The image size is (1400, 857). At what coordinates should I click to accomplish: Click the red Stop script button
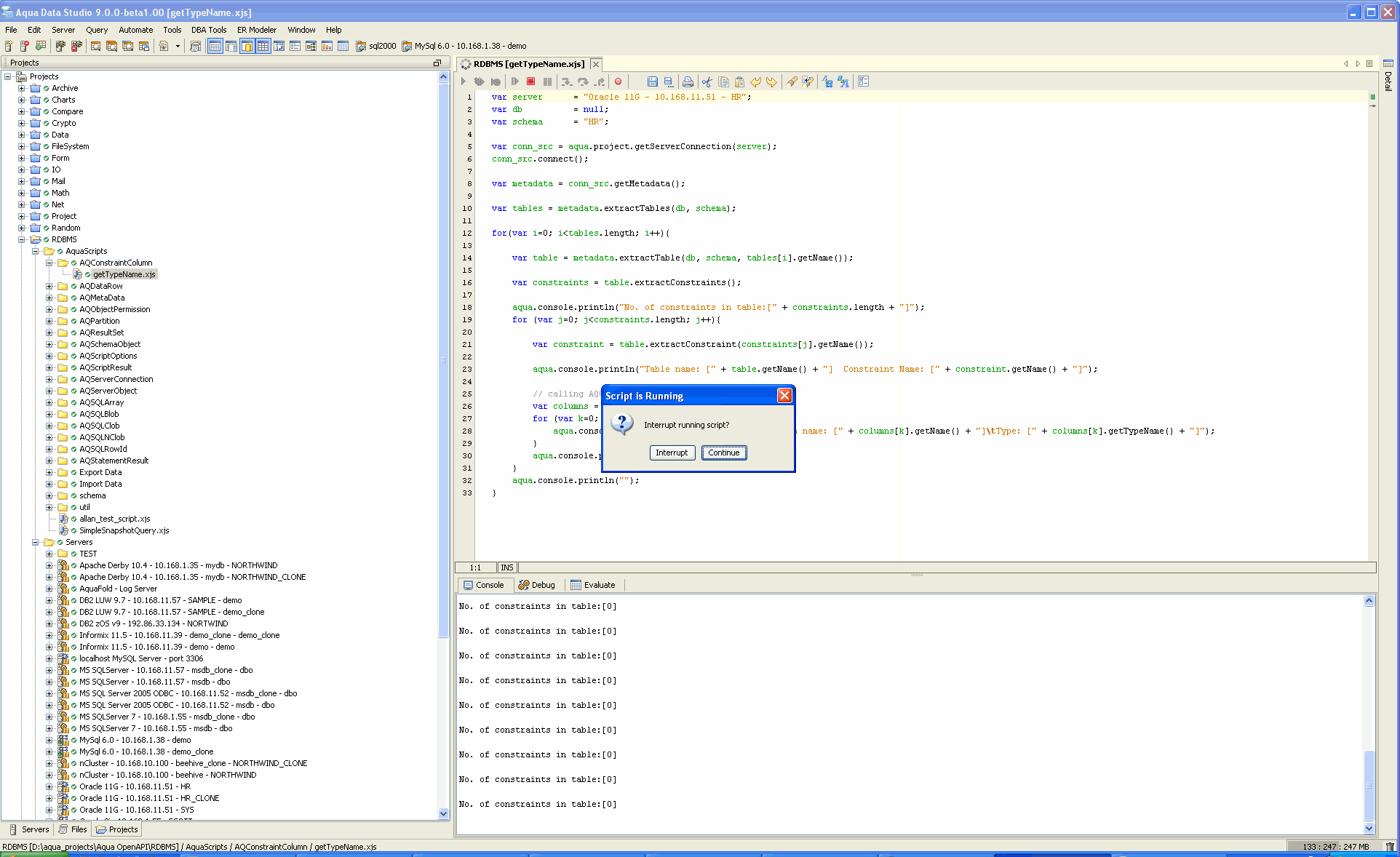point(531,81)
